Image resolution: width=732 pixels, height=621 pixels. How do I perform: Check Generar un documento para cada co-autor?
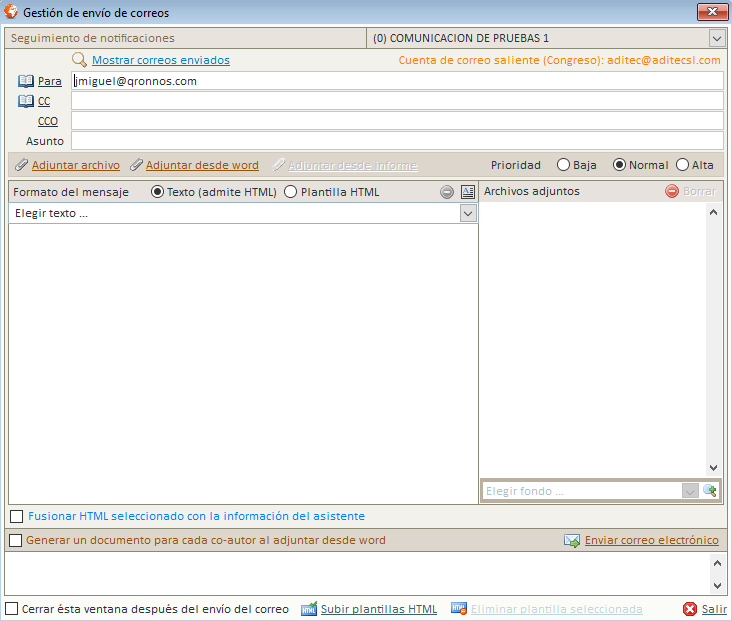coord(15,540)
